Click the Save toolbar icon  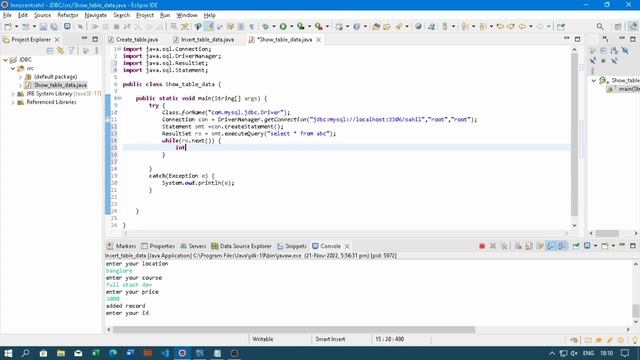point(43,27)
